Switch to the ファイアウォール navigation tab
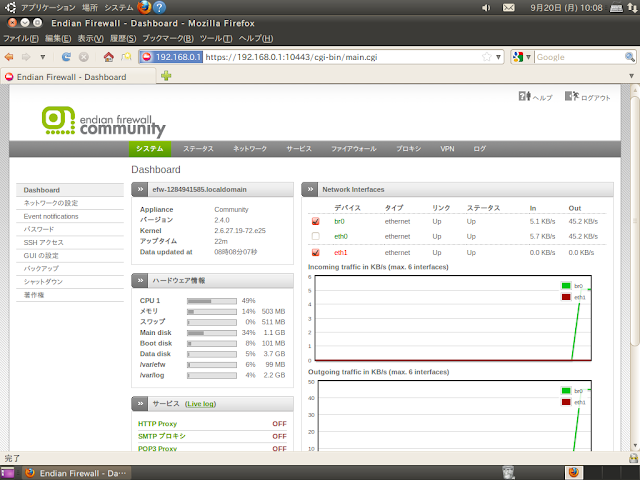 353,149
